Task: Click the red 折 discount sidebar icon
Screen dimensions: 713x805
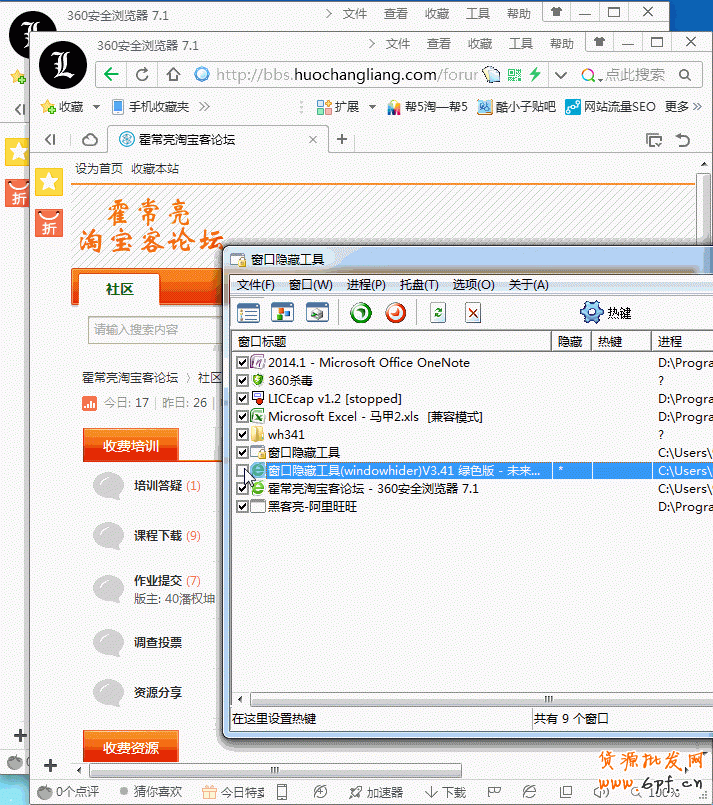Action: pyautogui.click(x=49, y=223)
